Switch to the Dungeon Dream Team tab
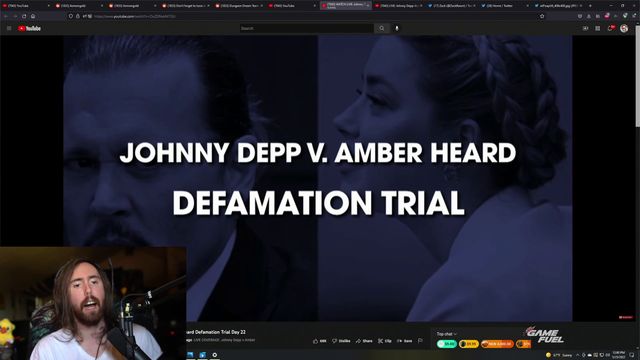This screenshot has height=360, width=640. [x=239, y=6]
